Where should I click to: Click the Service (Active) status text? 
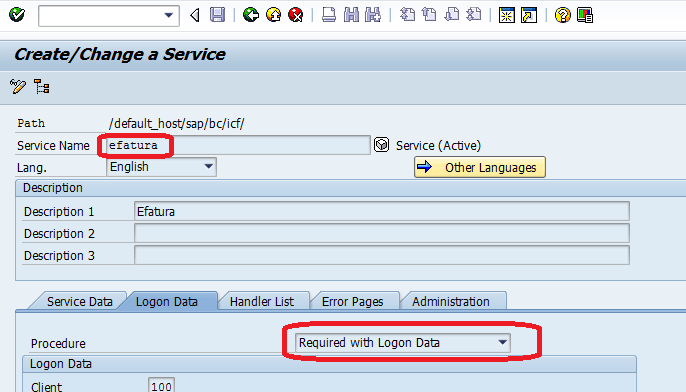(x=438, y=146)
